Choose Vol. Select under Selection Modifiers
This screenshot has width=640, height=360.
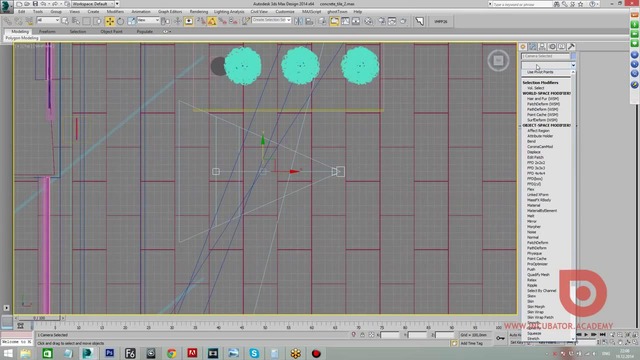click(536, 88)
